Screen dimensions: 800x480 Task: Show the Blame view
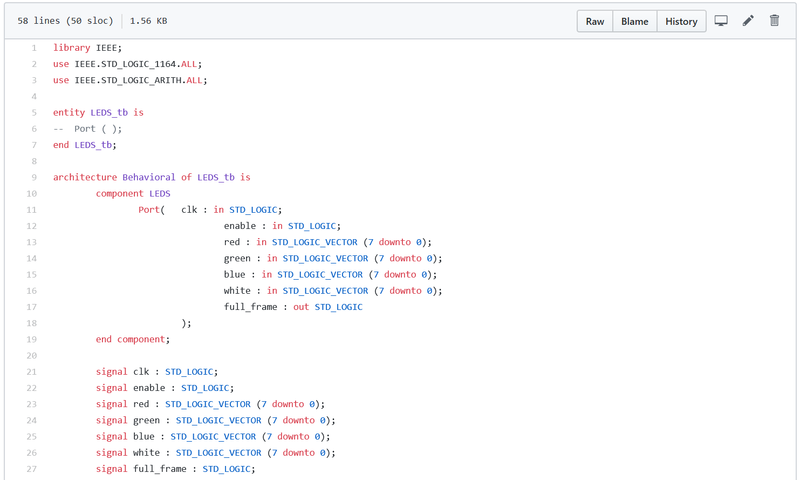pos(635,21)
